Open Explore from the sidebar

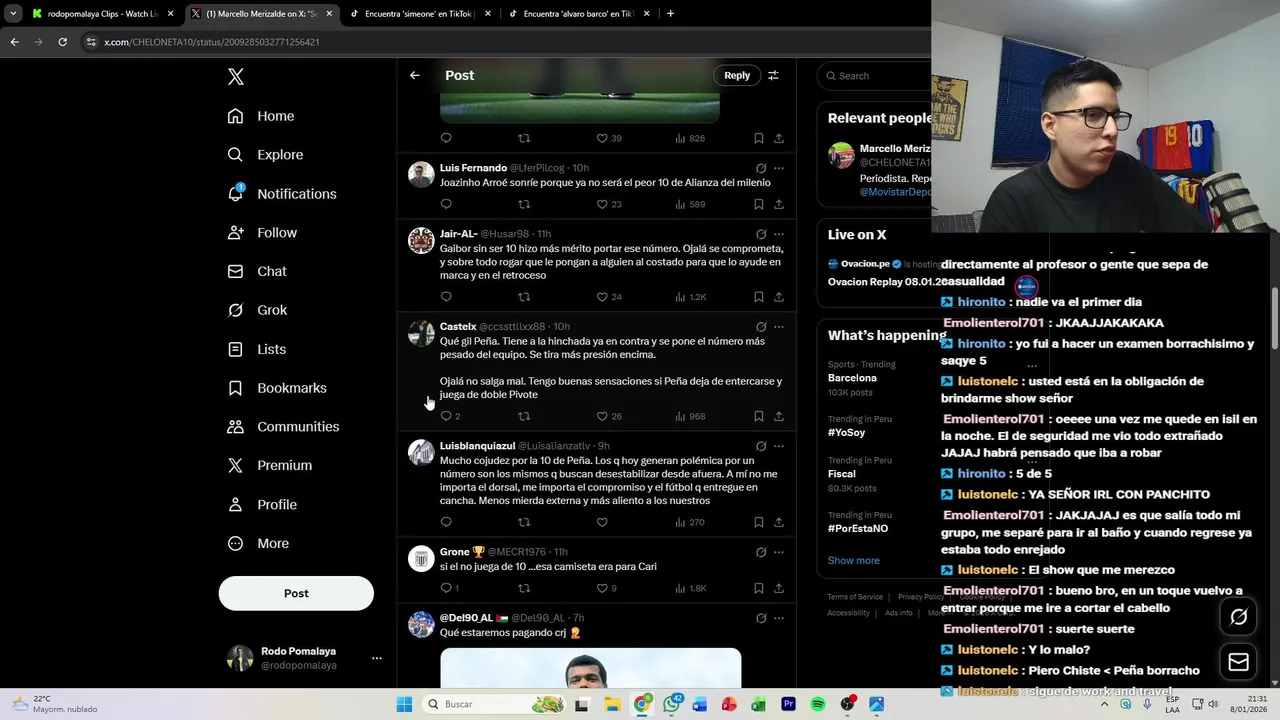point(265,155)
